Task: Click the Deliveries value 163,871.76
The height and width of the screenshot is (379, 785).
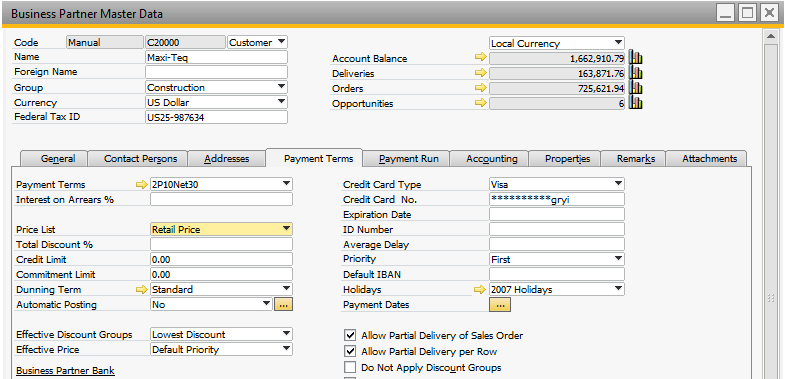Action: point(557,73)
